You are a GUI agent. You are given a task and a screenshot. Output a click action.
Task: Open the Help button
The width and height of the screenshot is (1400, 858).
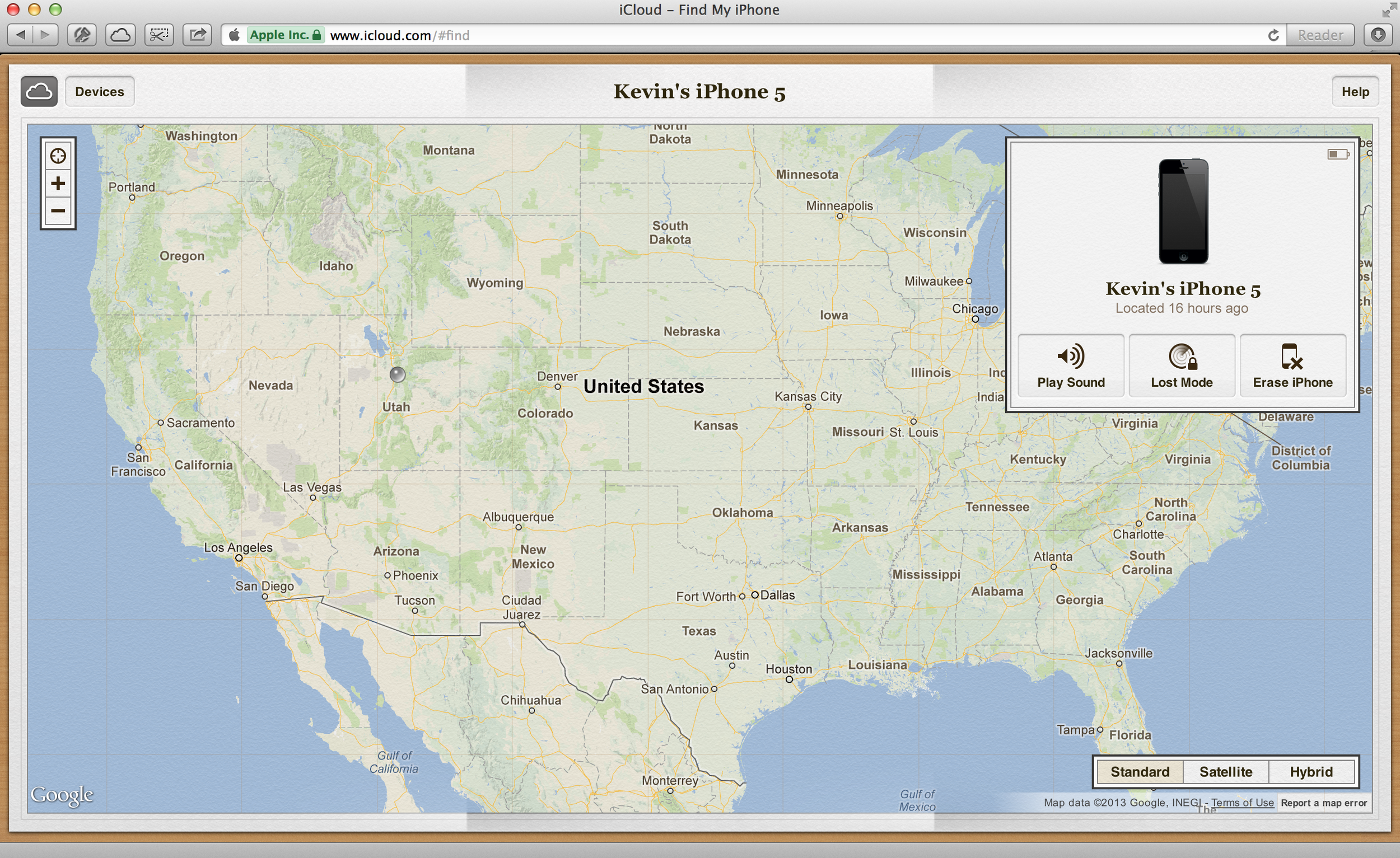pyautogui.click(x=1355, y=91)
